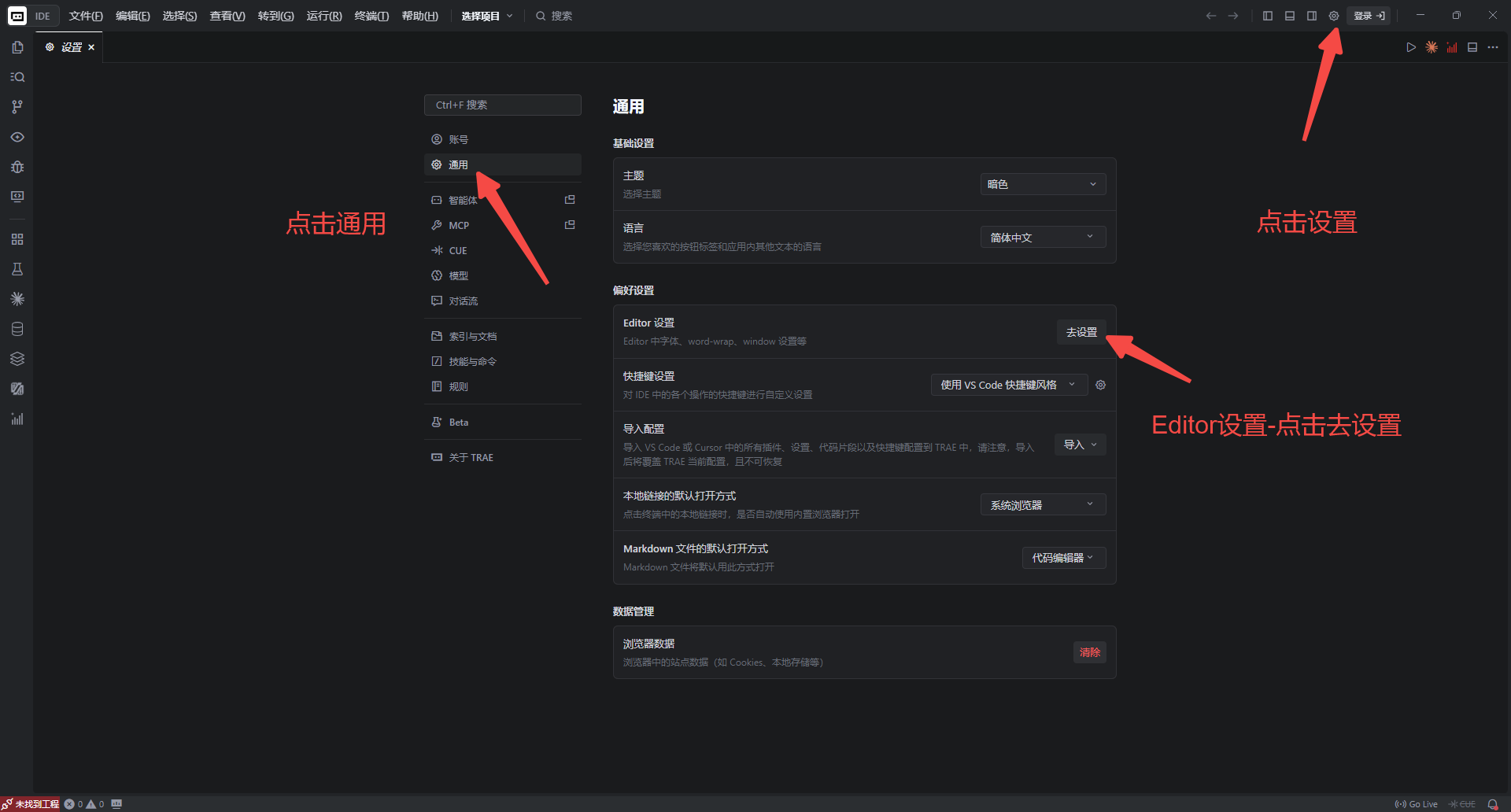Open the 选择(S) menu

point(179,16)
